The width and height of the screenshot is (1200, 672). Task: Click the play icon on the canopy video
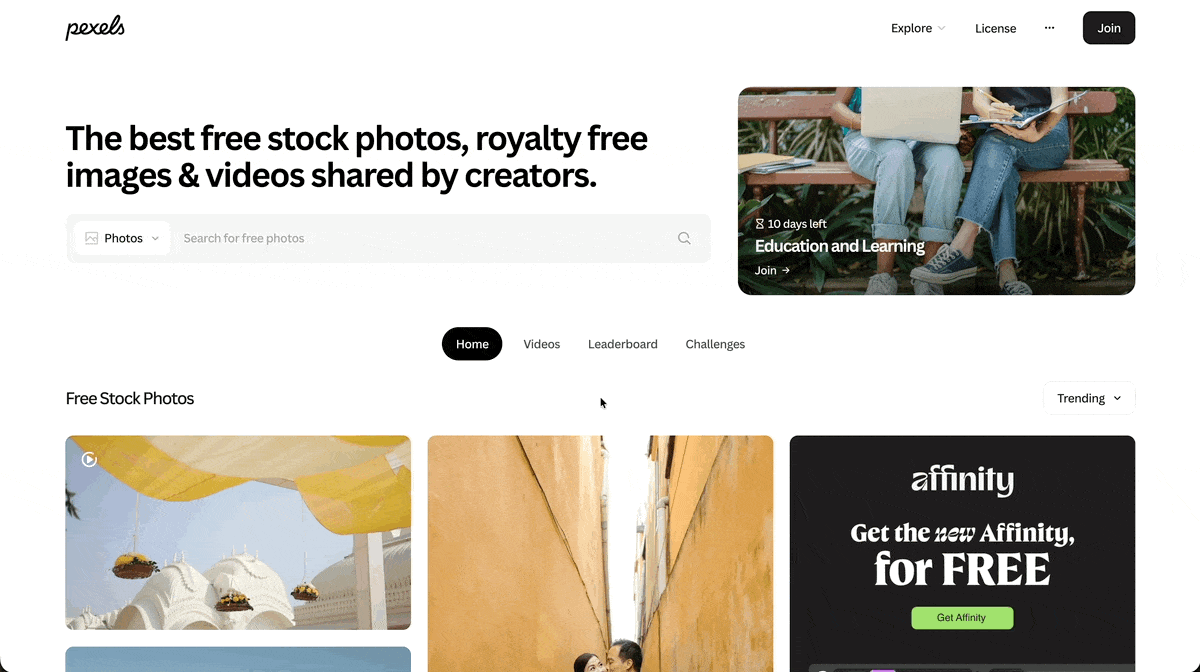tap(89, 459)
